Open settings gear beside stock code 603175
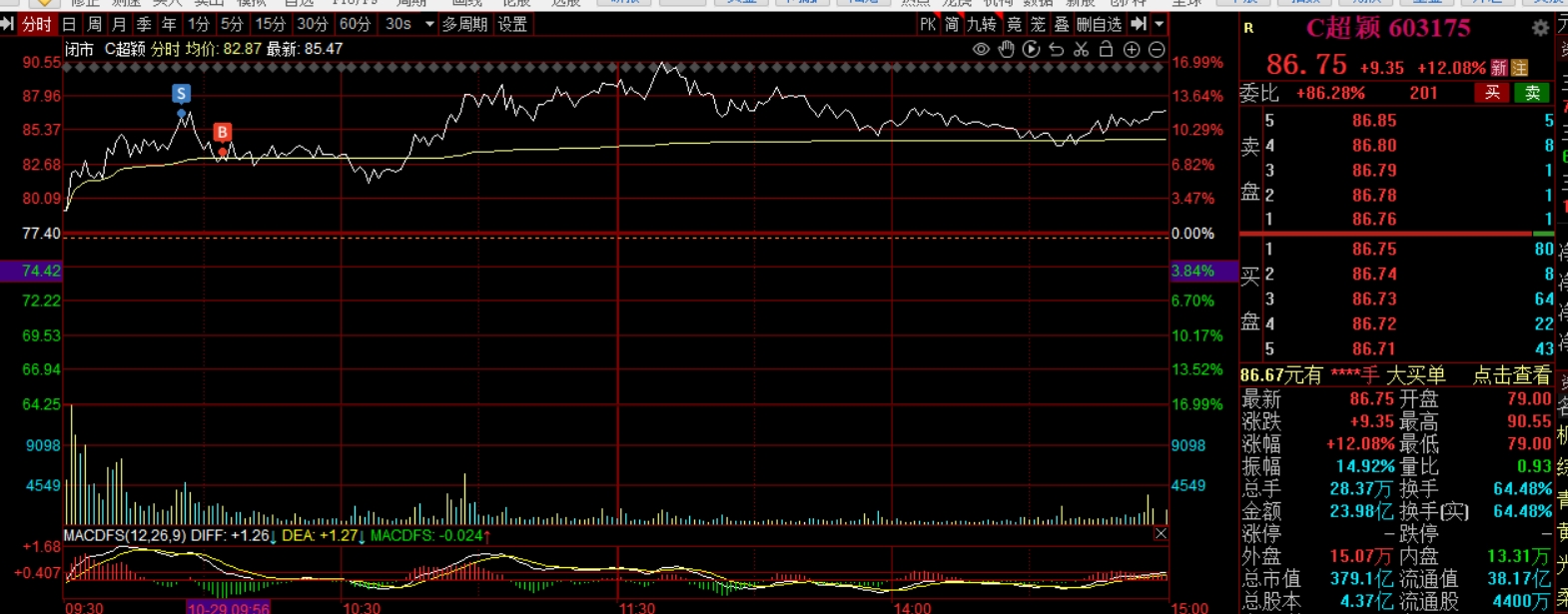 click(1541, 28)
